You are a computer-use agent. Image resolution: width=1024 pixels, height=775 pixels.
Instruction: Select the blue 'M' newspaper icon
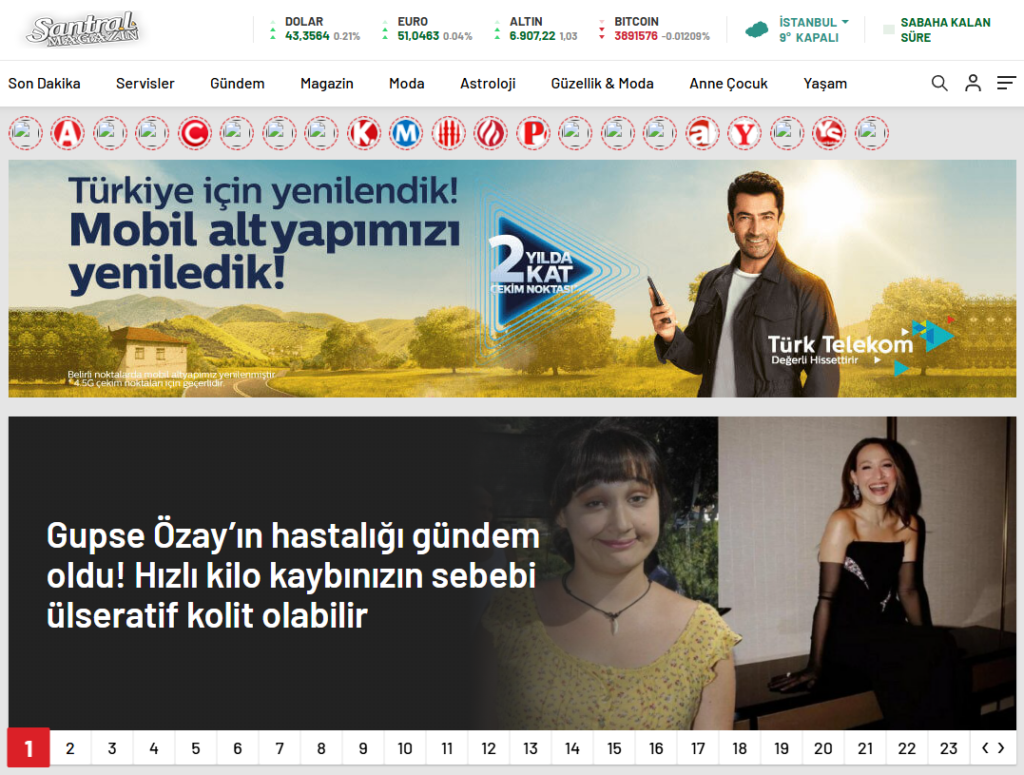[406, 132]
